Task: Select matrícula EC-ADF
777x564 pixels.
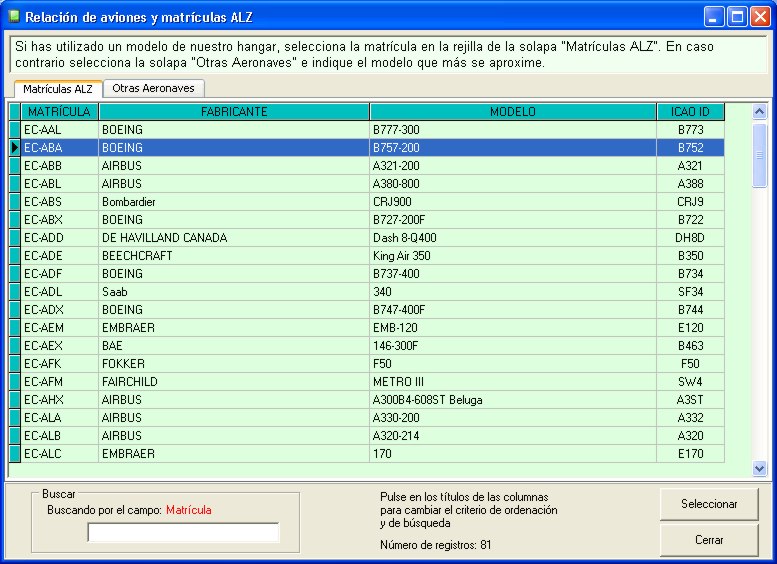Action: pyautogui.click(x=59, y=274)
